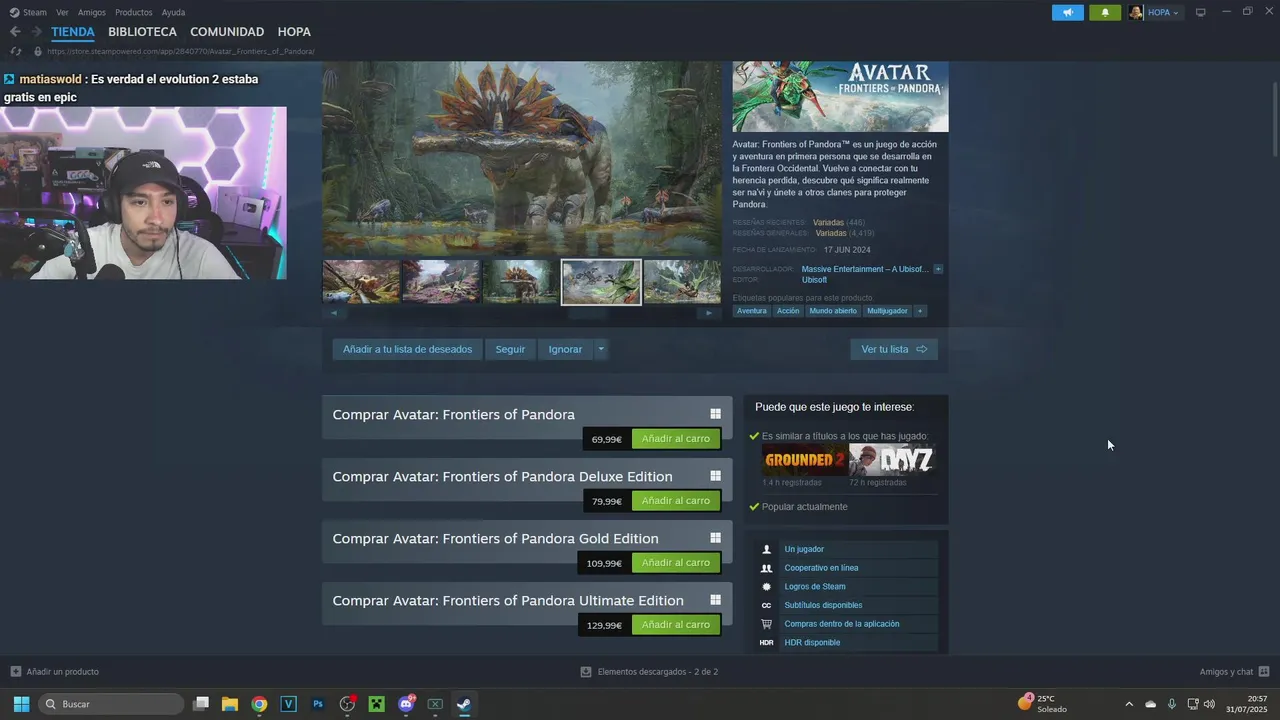
Task: Open downloads via the download tray icon
Action: pos(586,672)
